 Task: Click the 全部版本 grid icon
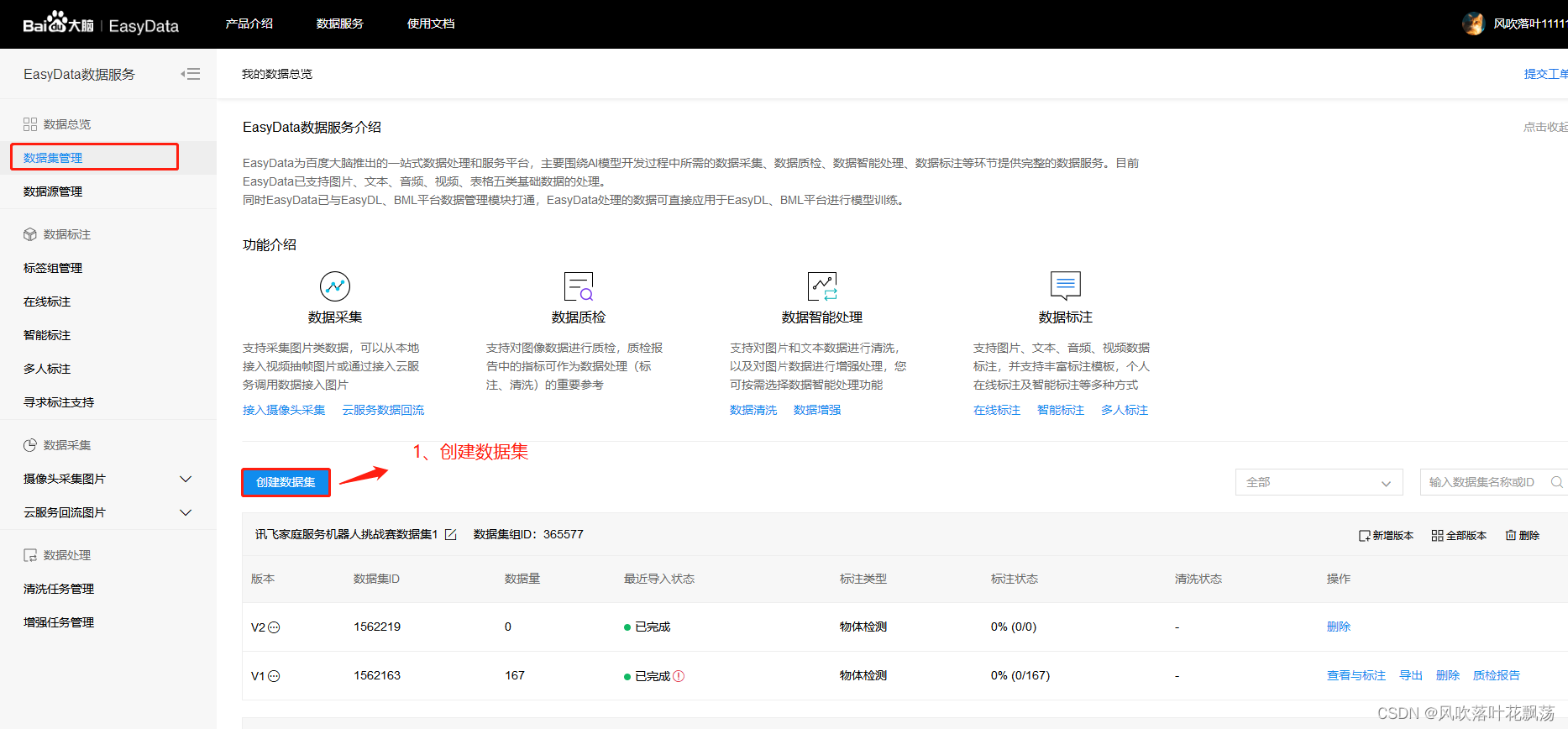(1438, 536)
